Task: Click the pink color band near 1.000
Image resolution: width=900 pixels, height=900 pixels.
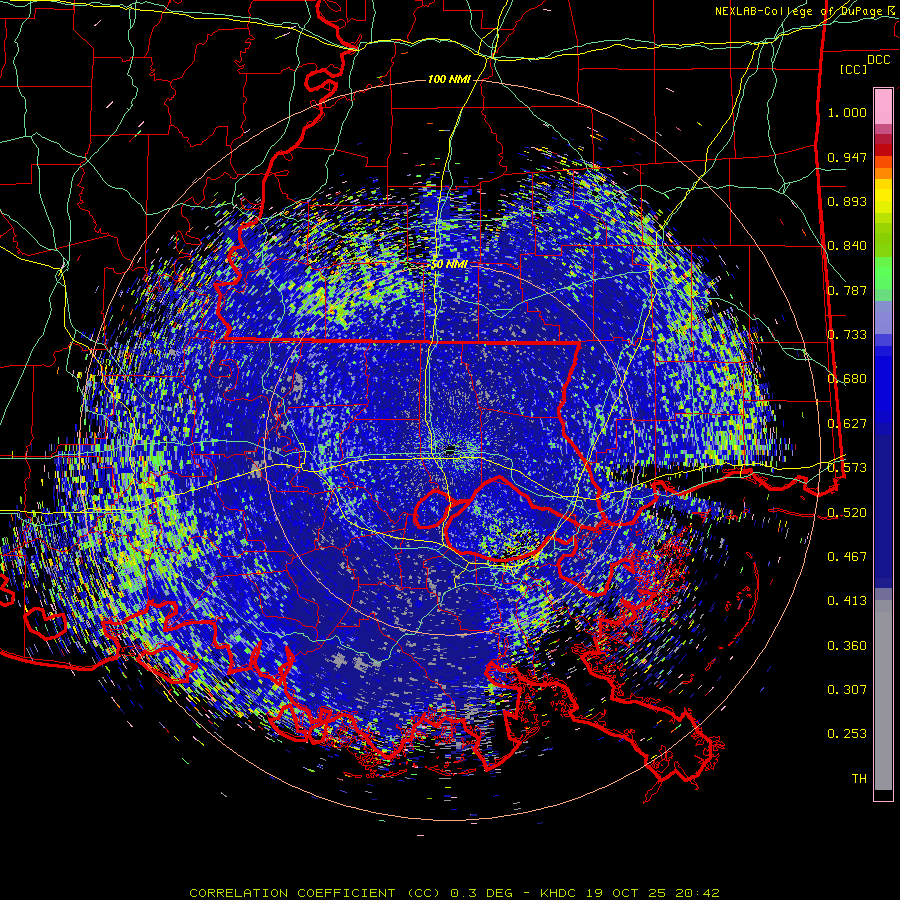Action: [883, 106]
